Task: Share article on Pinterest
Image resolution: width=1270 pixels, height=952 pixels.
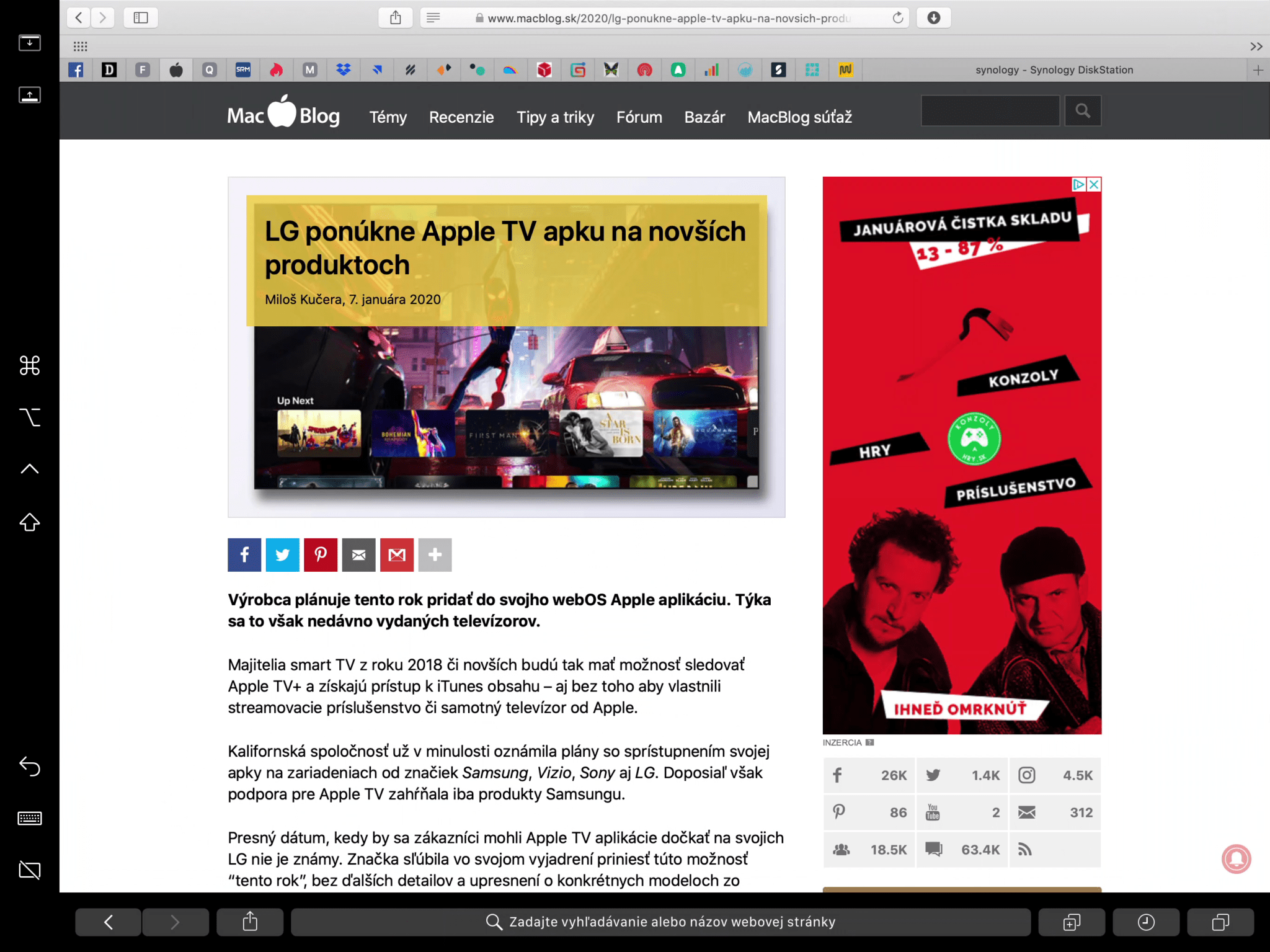Action: click(x=321, y=554)
